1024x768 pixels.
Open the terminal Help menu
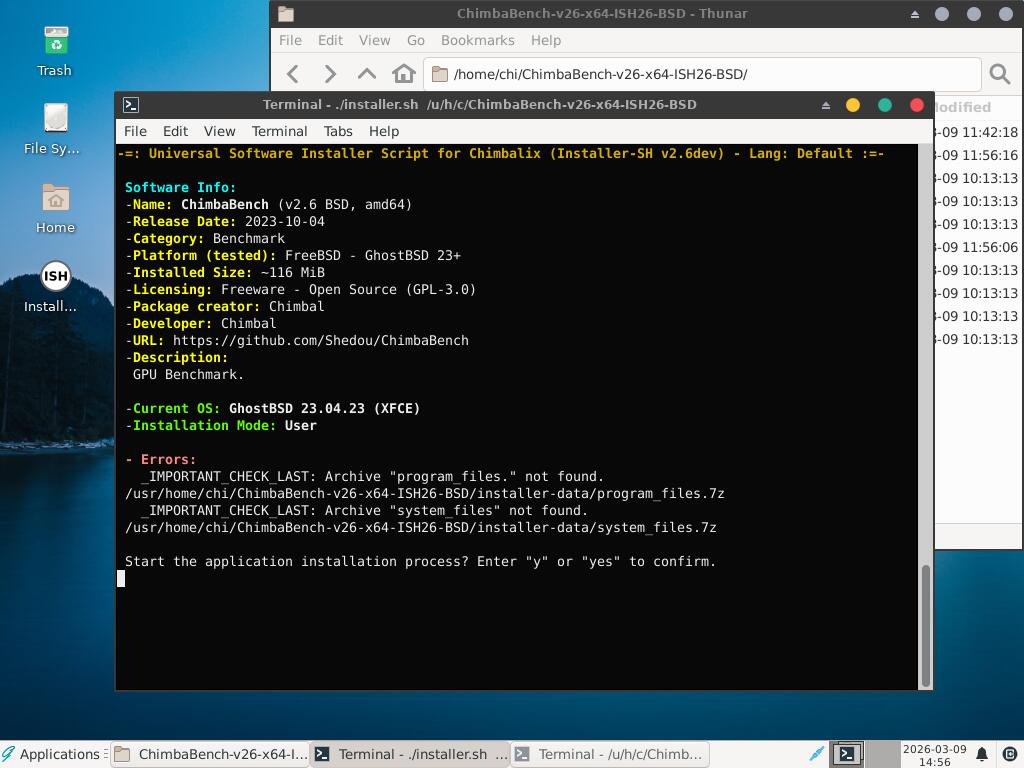coord(384,131)
